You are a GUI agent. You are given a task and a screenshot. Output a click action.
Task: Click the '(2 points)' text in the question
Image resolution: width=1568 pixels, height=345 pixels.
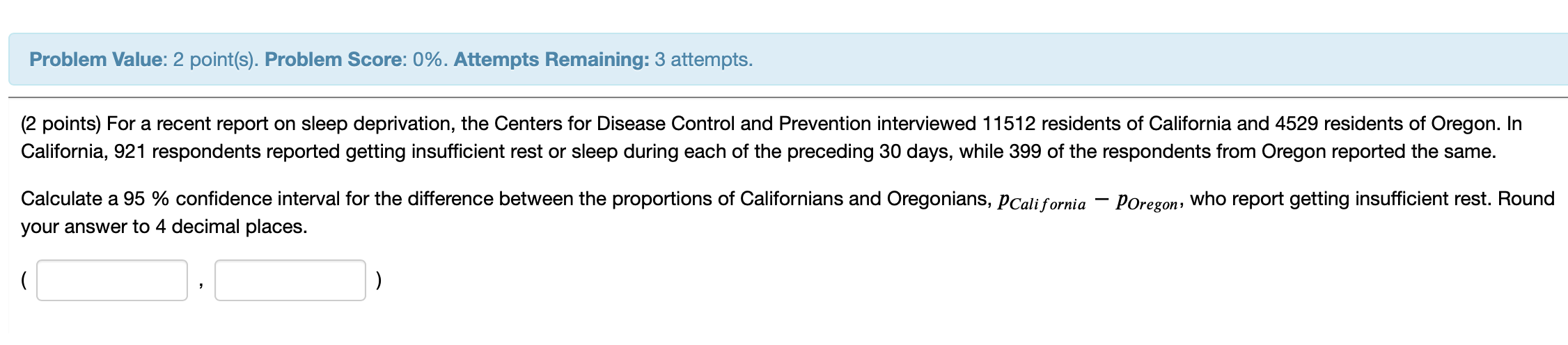click(61, 124)
